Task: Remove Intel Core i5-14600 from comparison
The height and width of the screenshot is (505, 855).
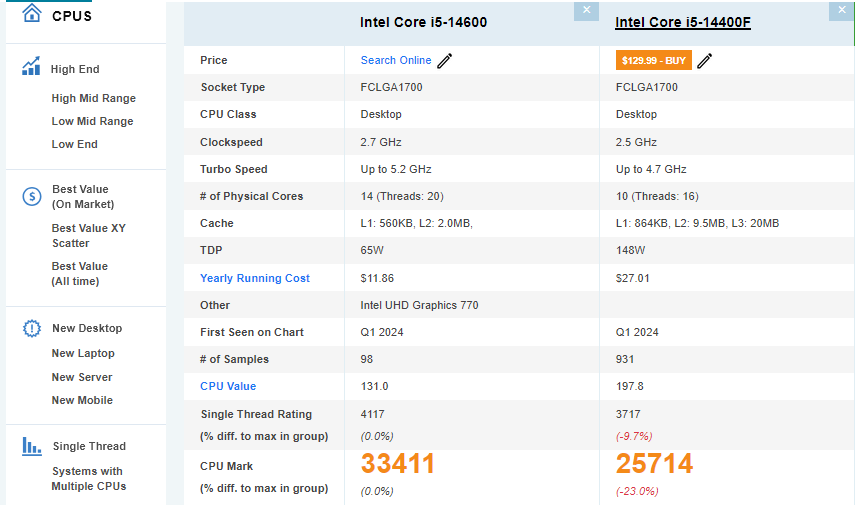Action: (586, 10)
